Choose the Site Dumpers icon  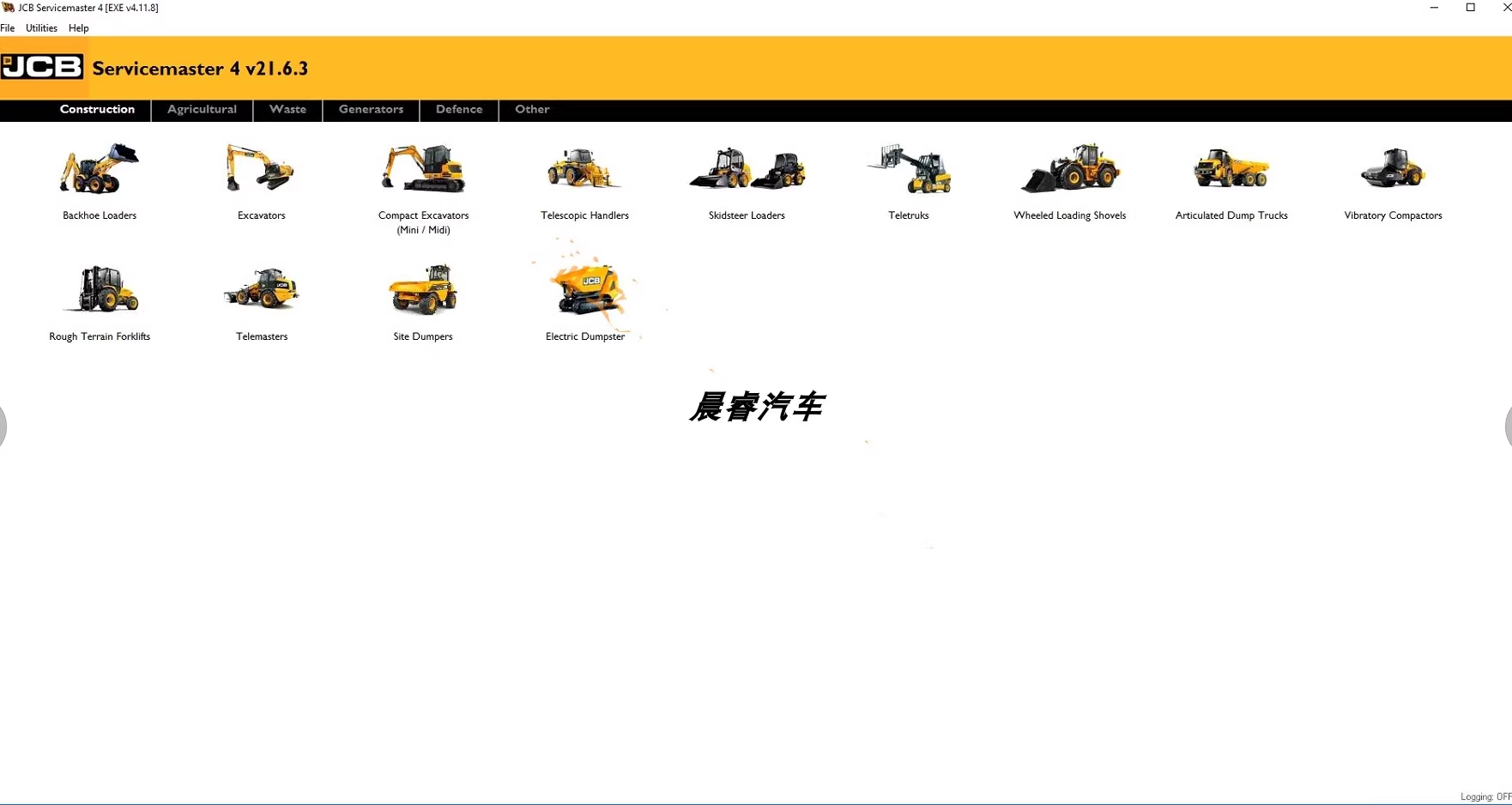(423, 289)
